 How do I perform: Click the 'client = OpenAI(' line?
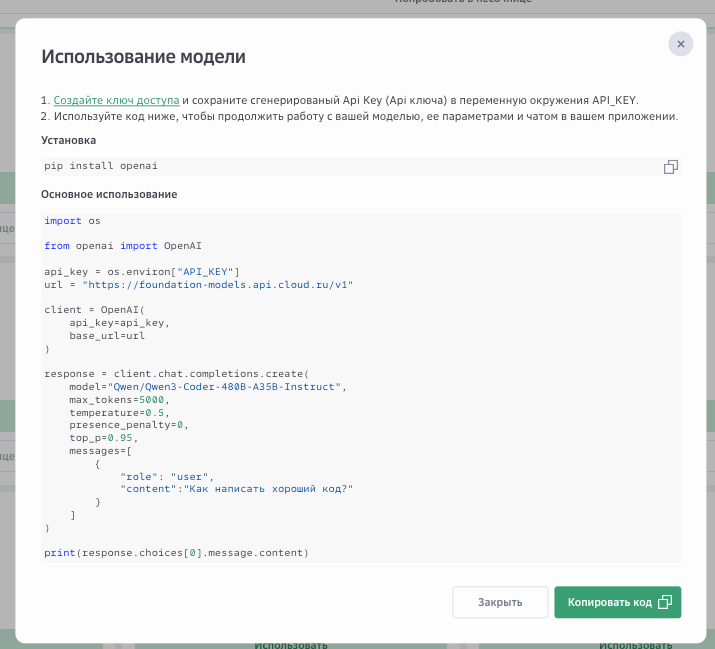tap(94, 310)
